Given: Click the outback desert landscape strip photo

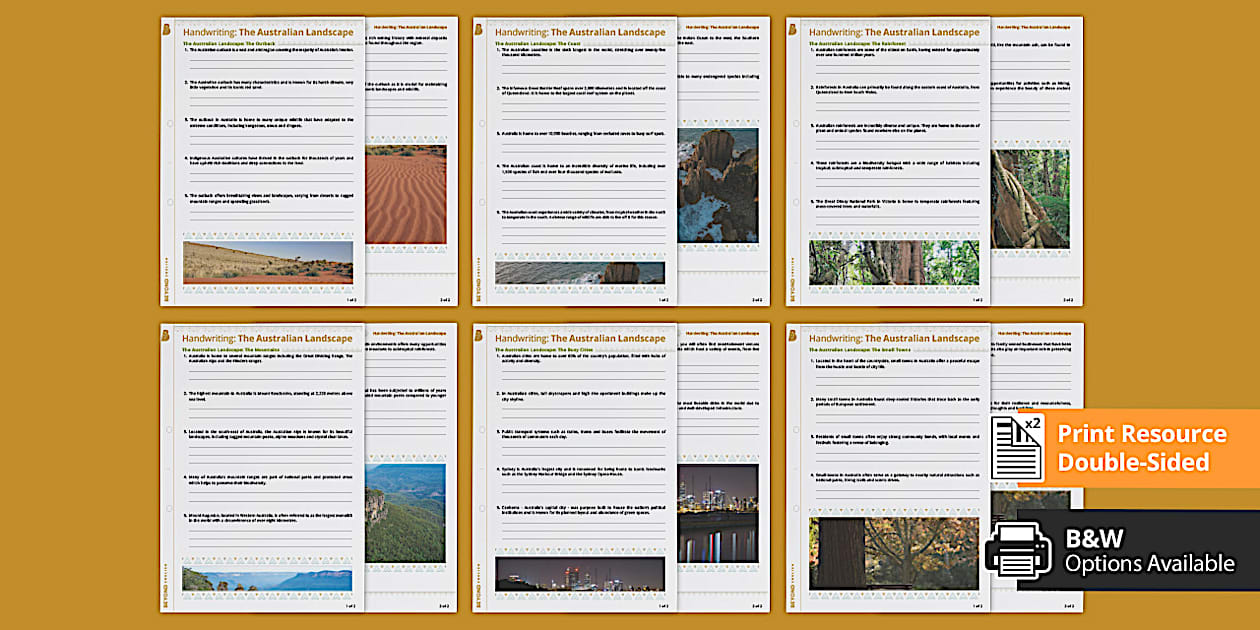Looking at the screenshot, I should click(x=267, y=262).
